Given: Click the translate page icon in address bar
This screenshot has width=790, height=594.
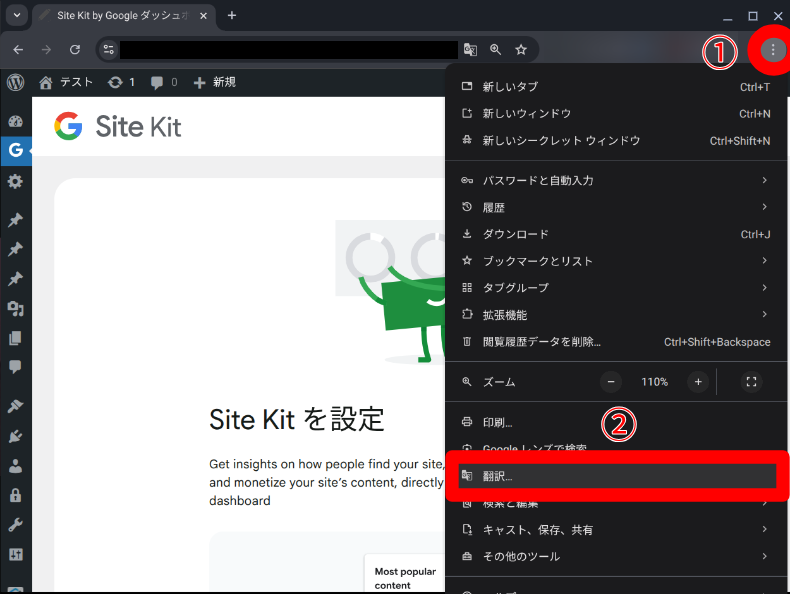Looking at the screenshot, I should 470,49.
